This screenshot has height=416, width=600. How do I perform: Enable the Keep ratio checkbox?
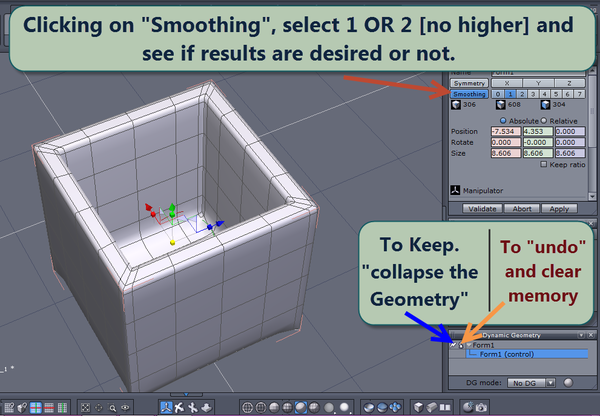(x=543, y=164)
